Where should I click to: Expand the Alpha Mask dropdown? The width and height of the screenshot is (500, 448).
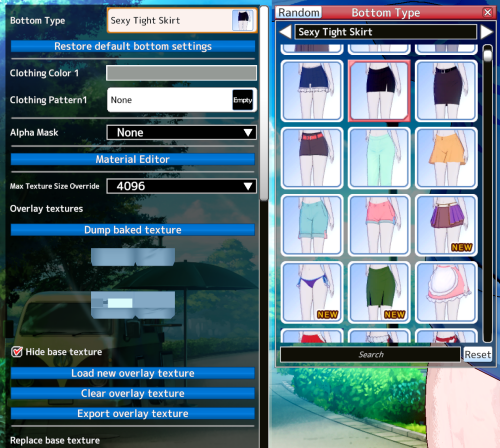181,133
